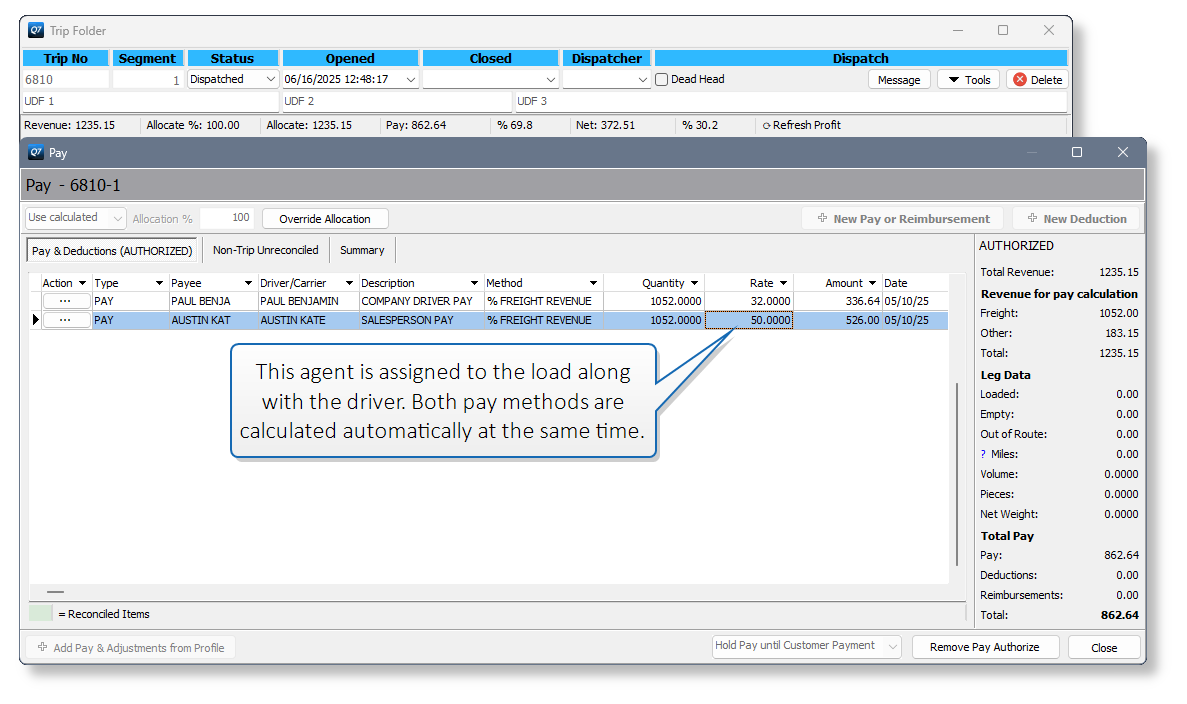Click the Pay window title icon
The image size is (1187, 704).
(x=36, y=152)
